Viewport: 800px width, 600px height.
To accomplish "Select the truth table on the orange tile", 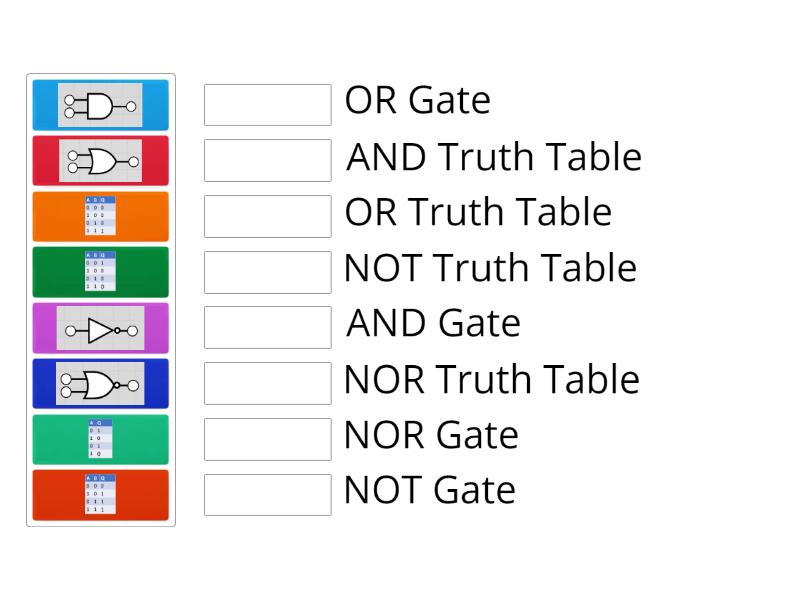I will (x=100, y=217).
